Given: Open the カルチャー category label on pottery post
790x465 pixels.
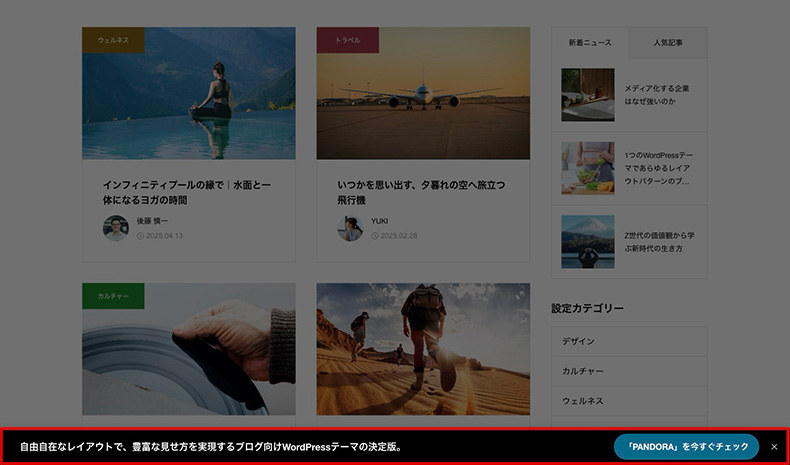Looking at the screenshot, I should [113, 296].
